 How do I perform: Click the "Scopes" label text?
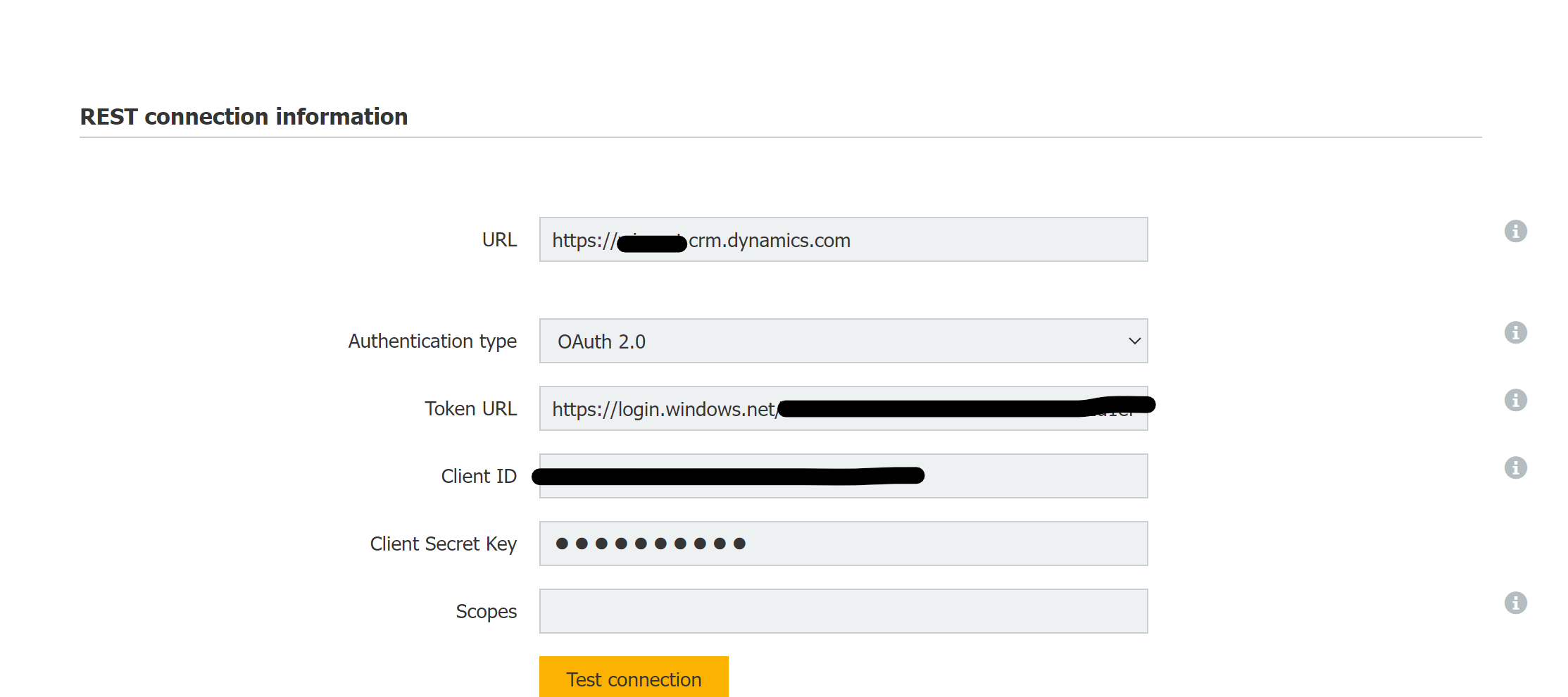coord(486,612)
